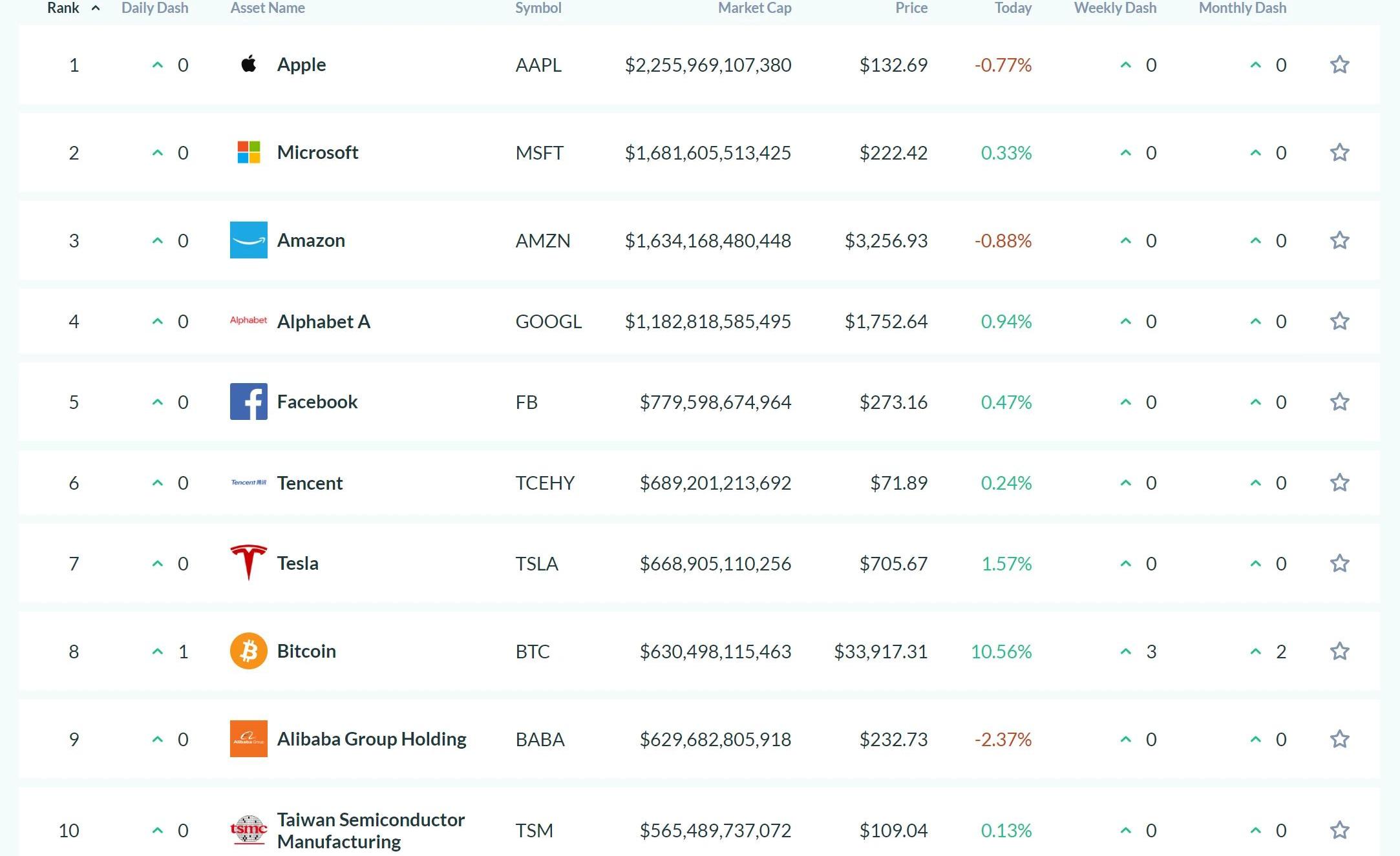Toggle favorite star for Bitcoin
1400x856 pixels.
[1339, 651]
